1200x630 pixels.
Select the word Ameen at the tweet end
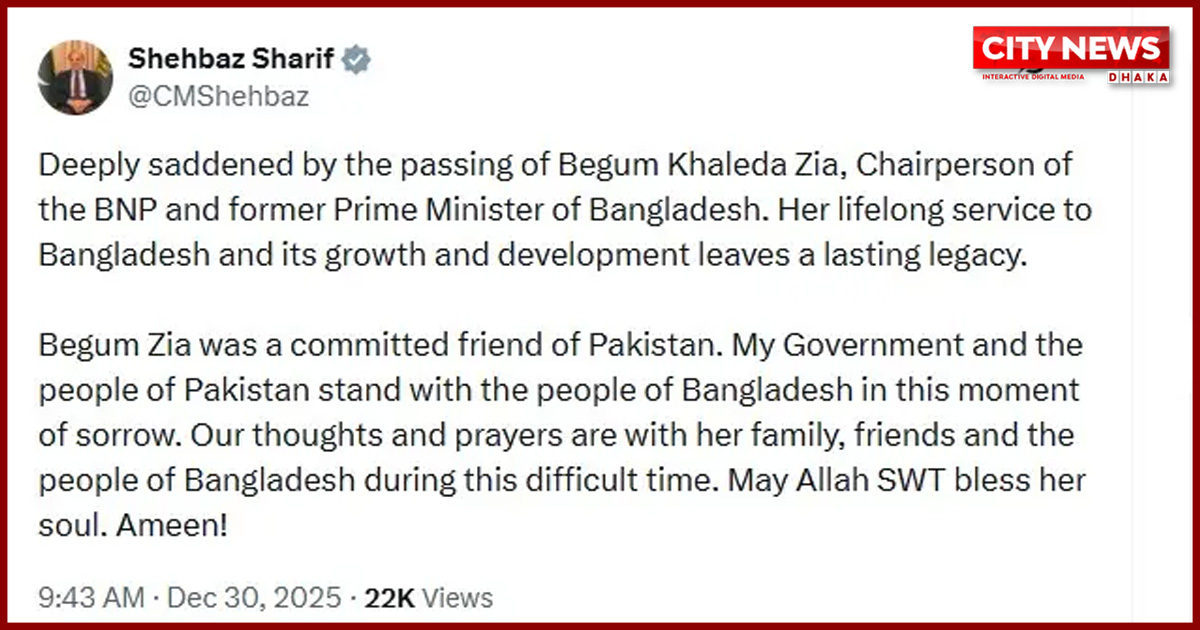coord(170,524)
